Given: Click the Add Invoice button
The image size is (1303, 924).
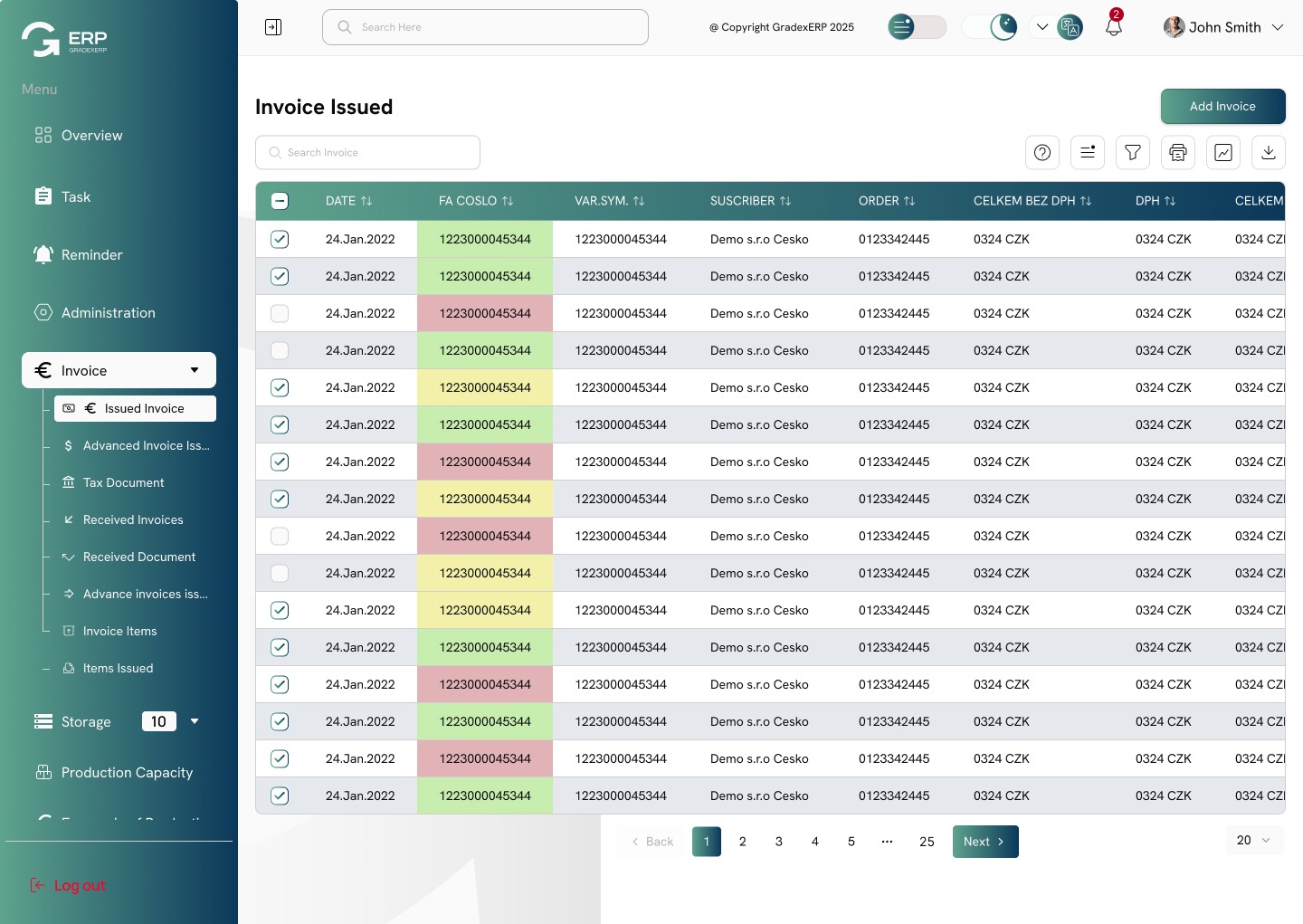Looking at the screenshot, I should pos(1222,106).
